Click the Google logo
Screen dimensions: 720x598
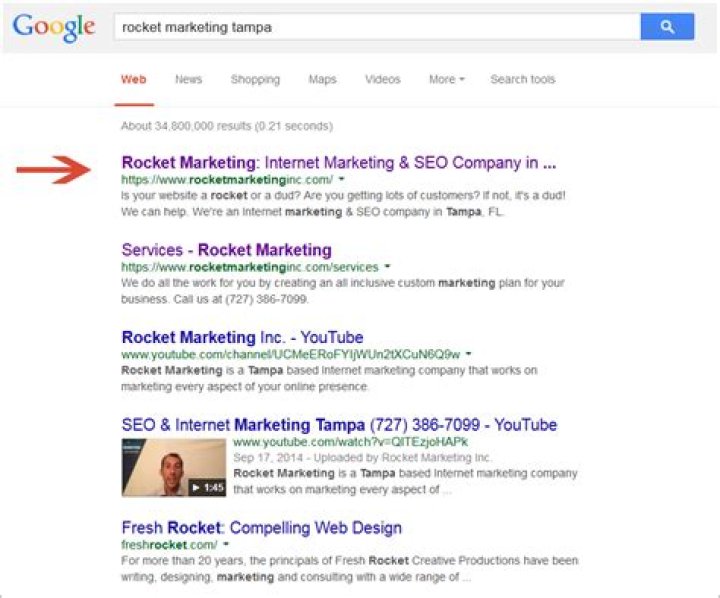click(54, 28)
